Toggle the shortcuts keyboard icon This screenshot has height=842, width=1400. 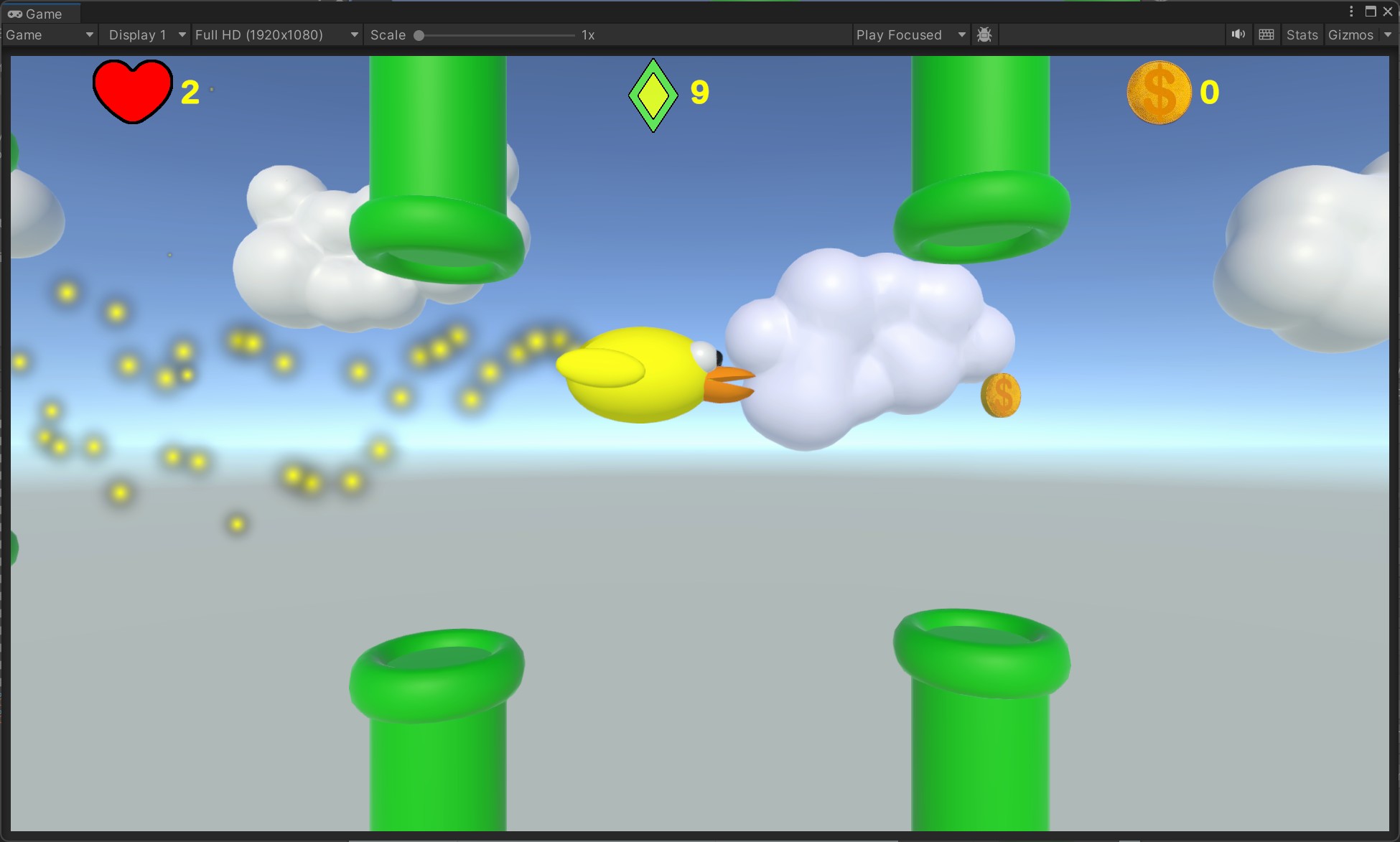[x=1266, y=34]
